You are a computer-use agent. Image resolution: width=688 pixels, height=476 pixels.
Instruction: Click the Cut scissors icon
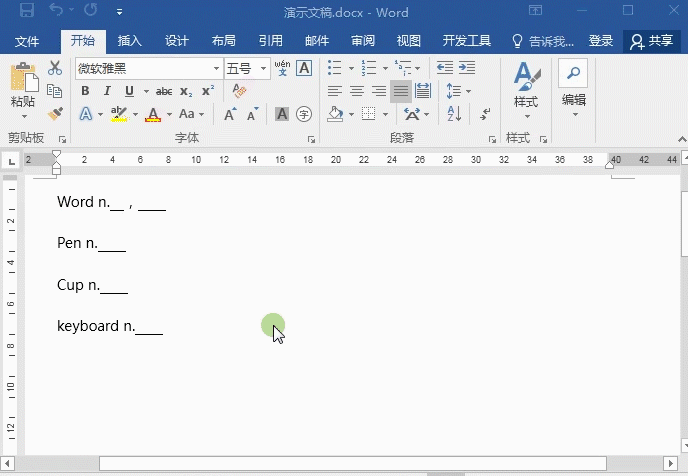click(x=55, y=68)
